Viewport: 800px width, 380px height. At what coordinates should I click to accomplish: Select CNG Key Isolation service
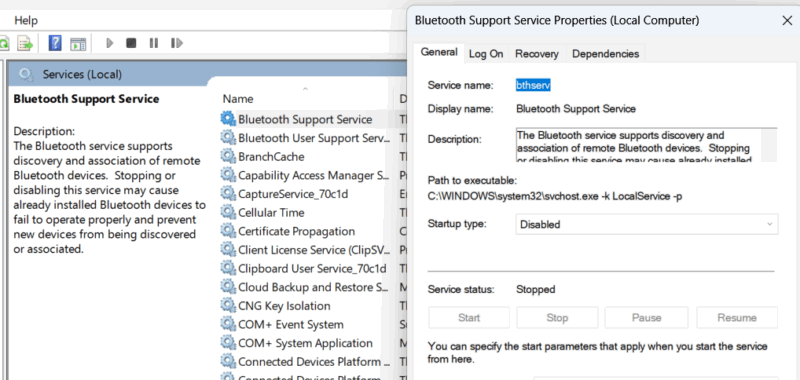pyautogui.click(x=284, y=306)
